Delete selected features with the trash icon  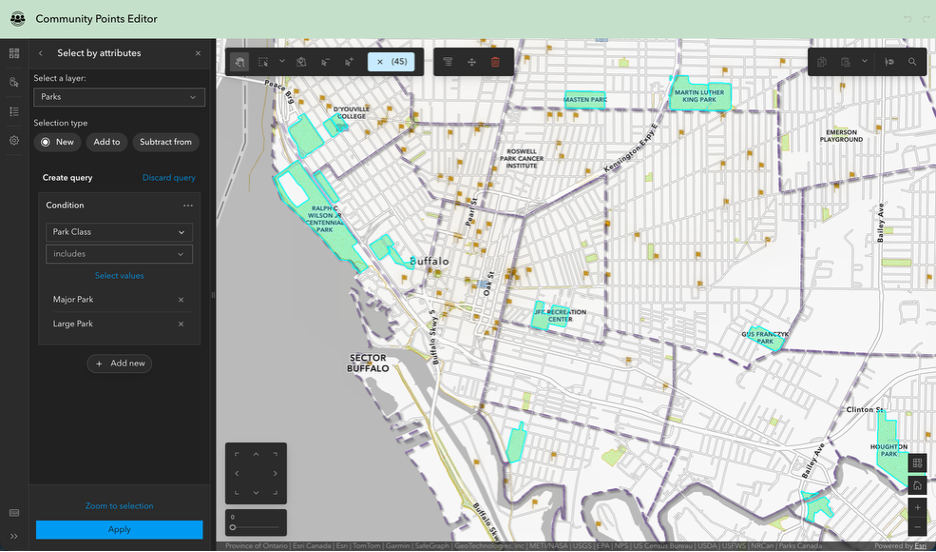495,62
